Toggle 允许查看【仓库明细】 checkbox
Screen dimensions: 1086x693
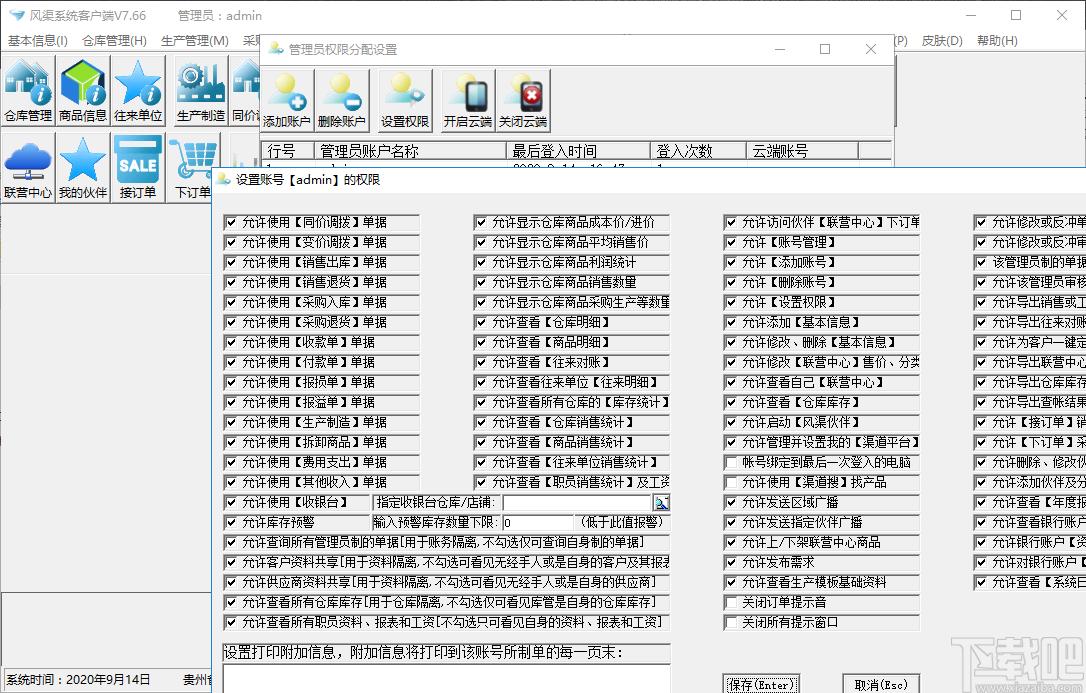(481, 323)
